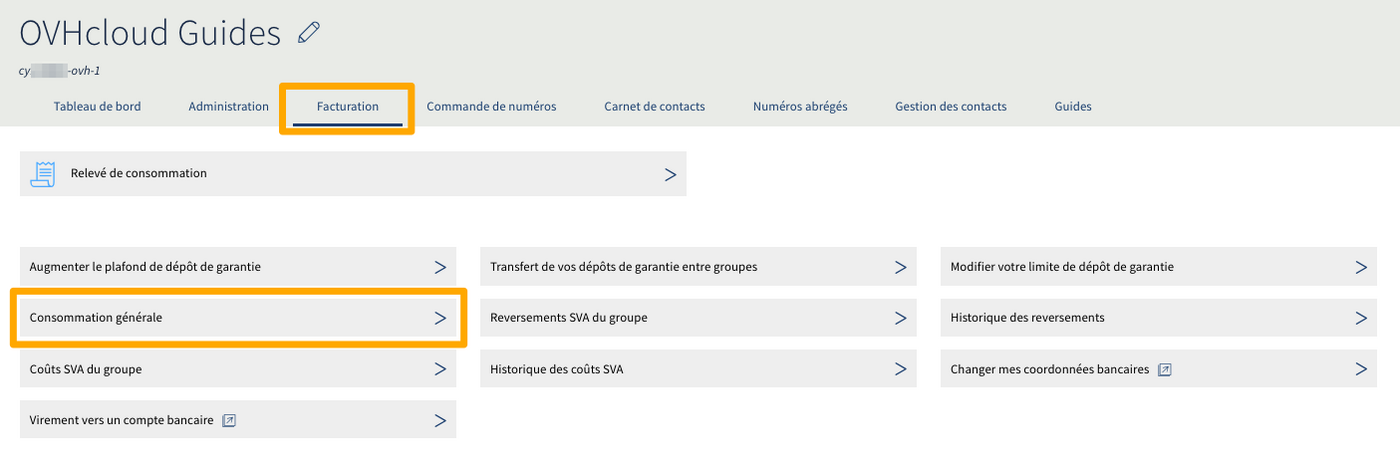Open the Guides tab
This screenshot has width=1400, height=465.
coord(1073,106)
